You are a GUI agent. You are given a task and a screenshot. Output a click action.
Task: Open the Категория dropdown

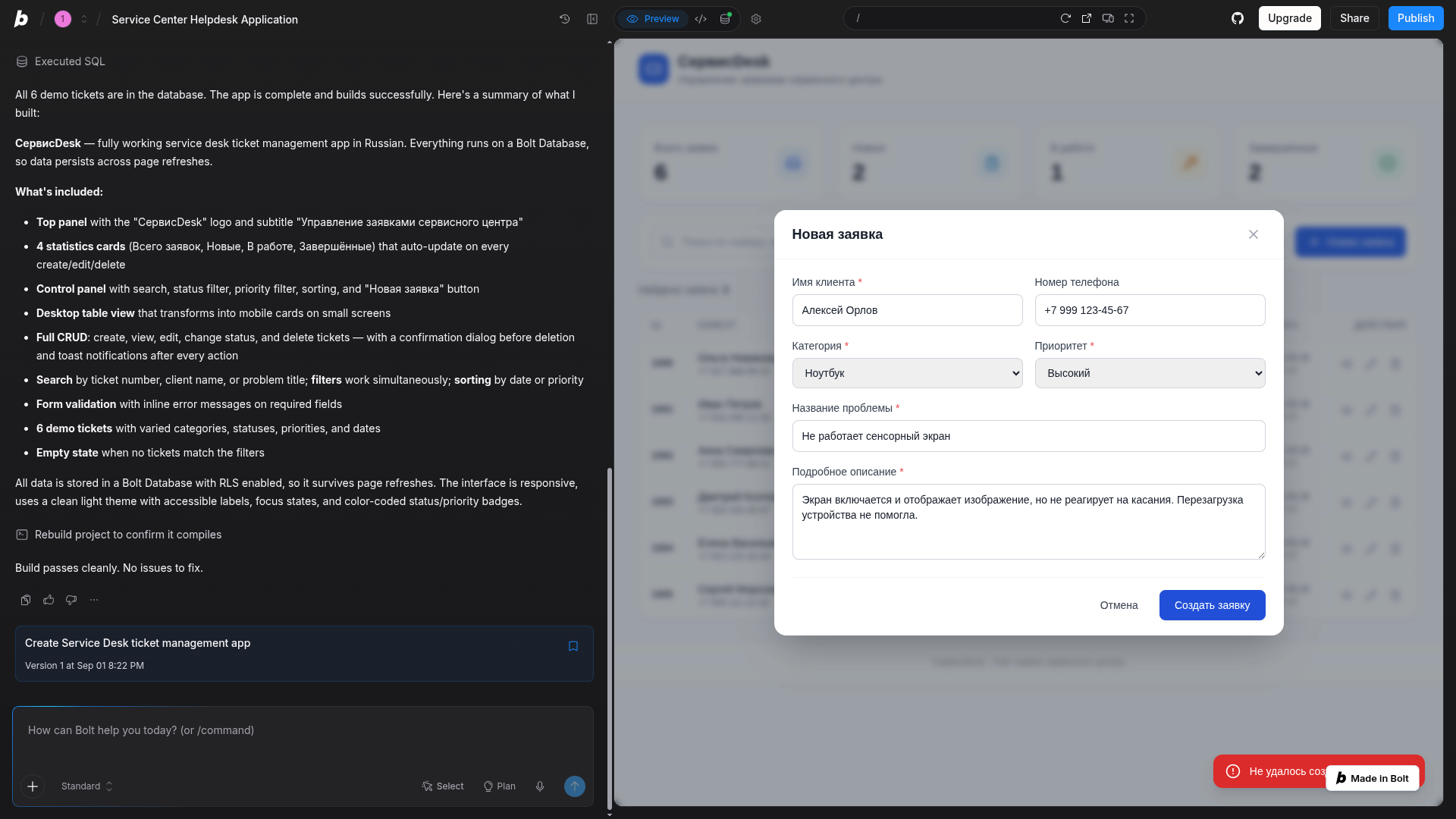click(x=907, y=373)
